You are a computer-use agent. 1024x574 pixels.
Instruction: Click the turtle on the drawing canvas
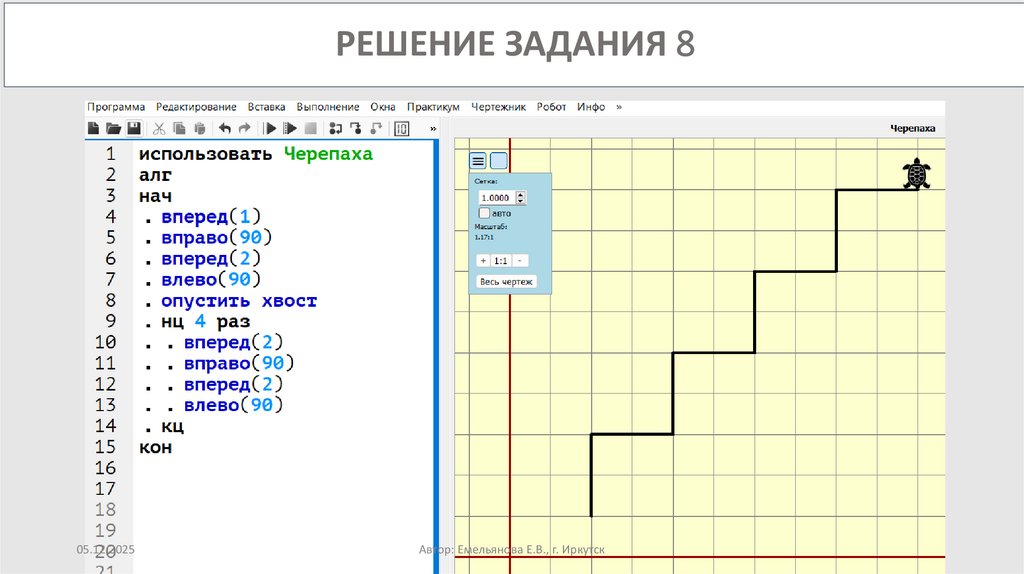[x=916, y=174]
